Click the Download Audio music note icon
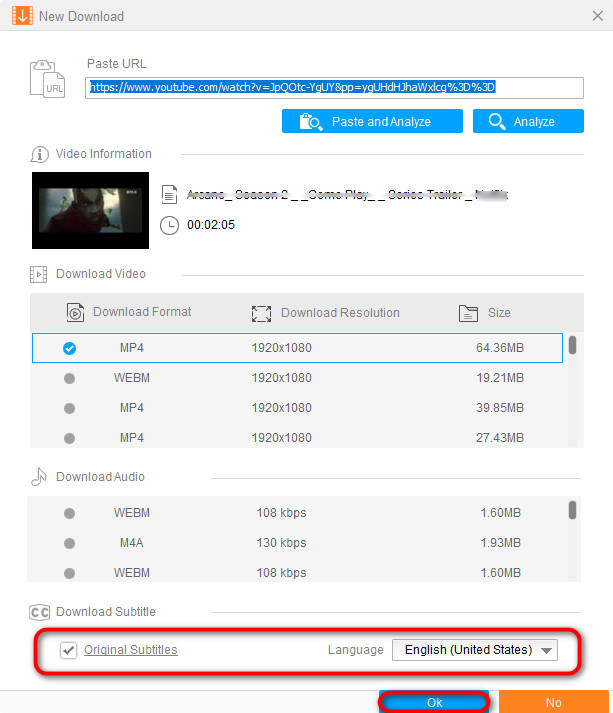The image size is (613, 713). pos(39,477)
